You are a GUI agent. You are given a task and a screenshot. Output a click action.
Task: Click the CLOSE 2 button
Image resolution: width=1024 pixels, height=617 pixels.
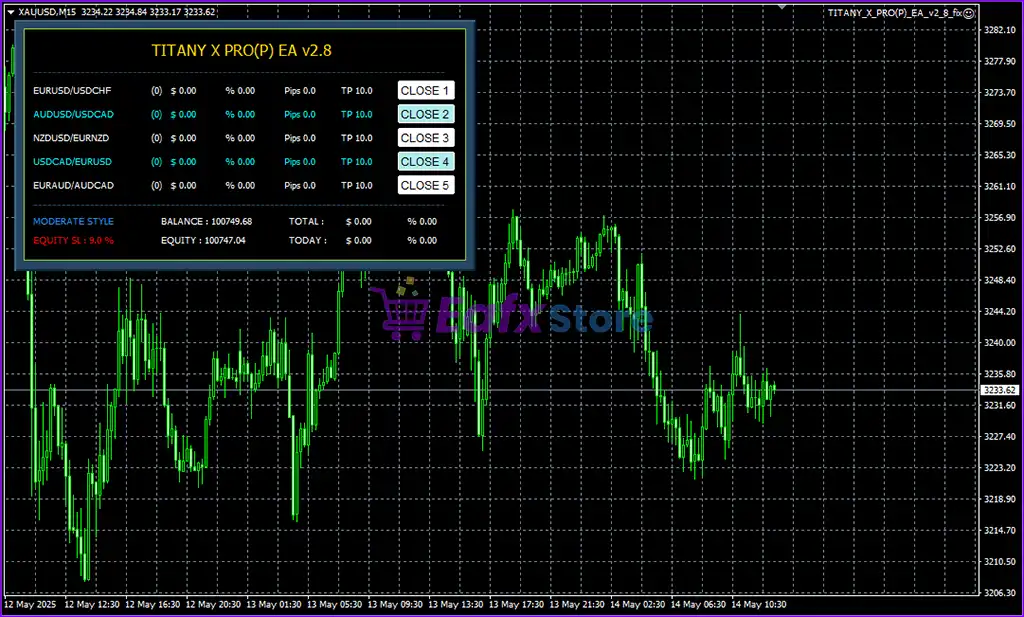(x=426, y=114)
